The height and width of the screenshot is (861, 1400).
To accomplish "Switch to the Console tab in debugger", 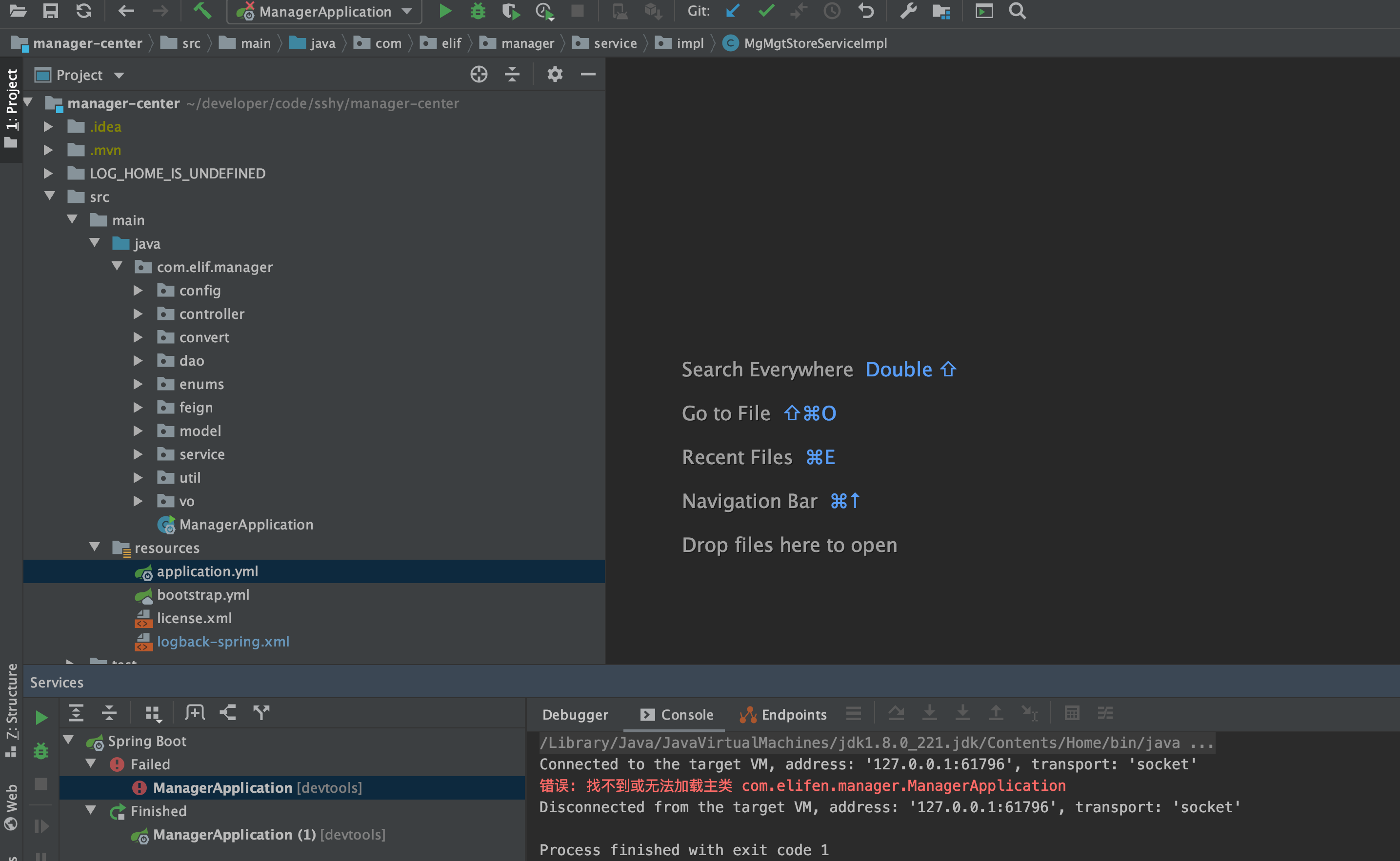I will (686, 714).
